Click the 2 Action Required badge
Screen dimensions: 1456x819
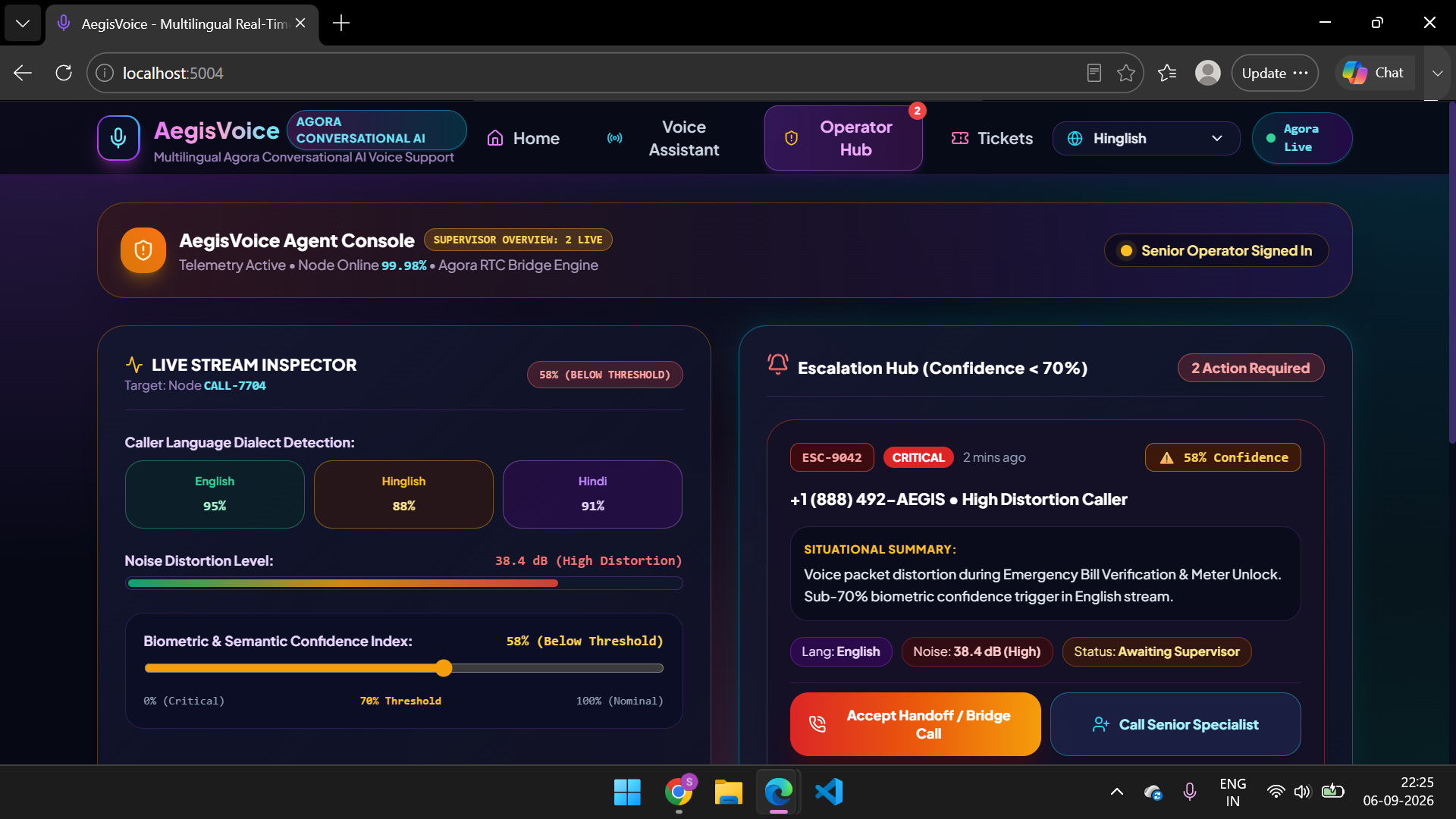pyautogui.click(x=1250, y=368)
